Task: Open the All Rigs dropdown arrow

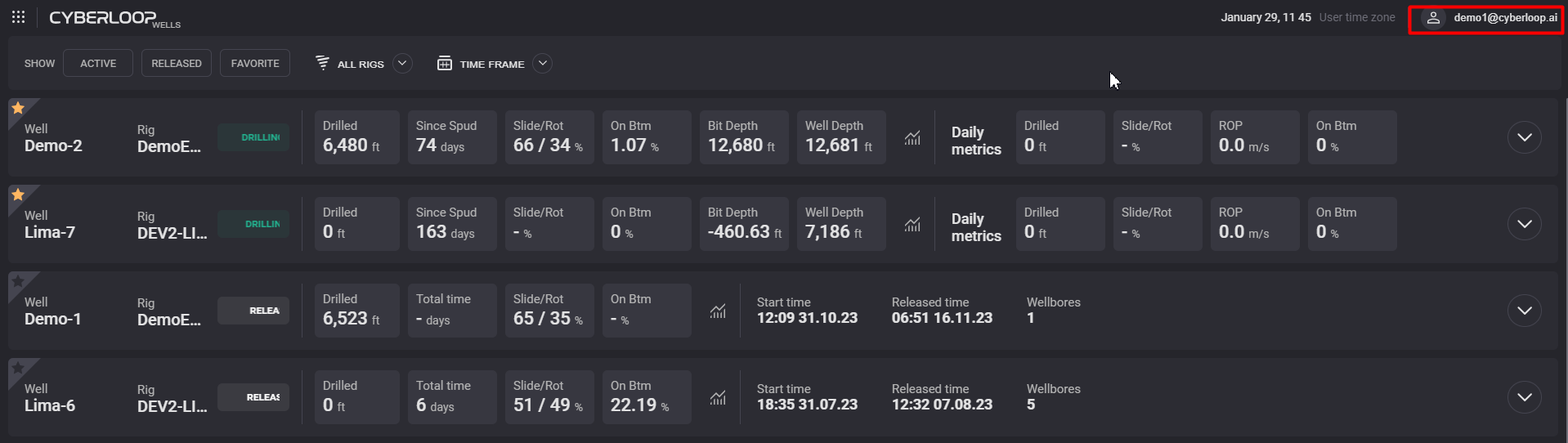Action: pyautogui.click(x=401, y=63)
